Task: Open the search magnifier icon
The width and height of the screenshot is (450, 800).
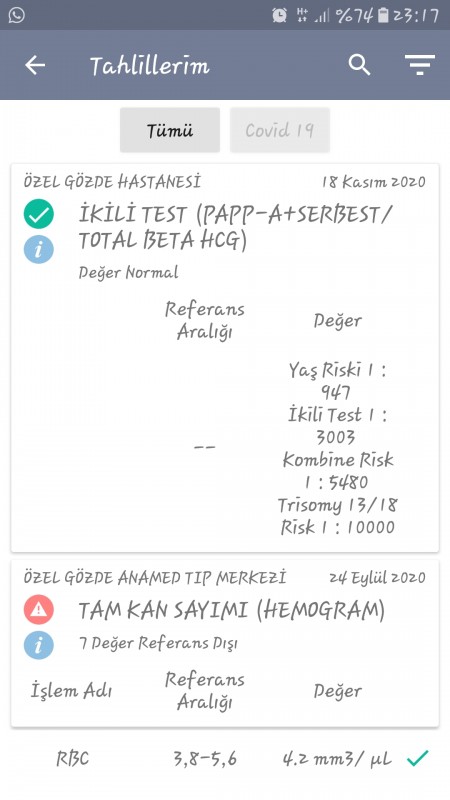Action: coord(359,65)
